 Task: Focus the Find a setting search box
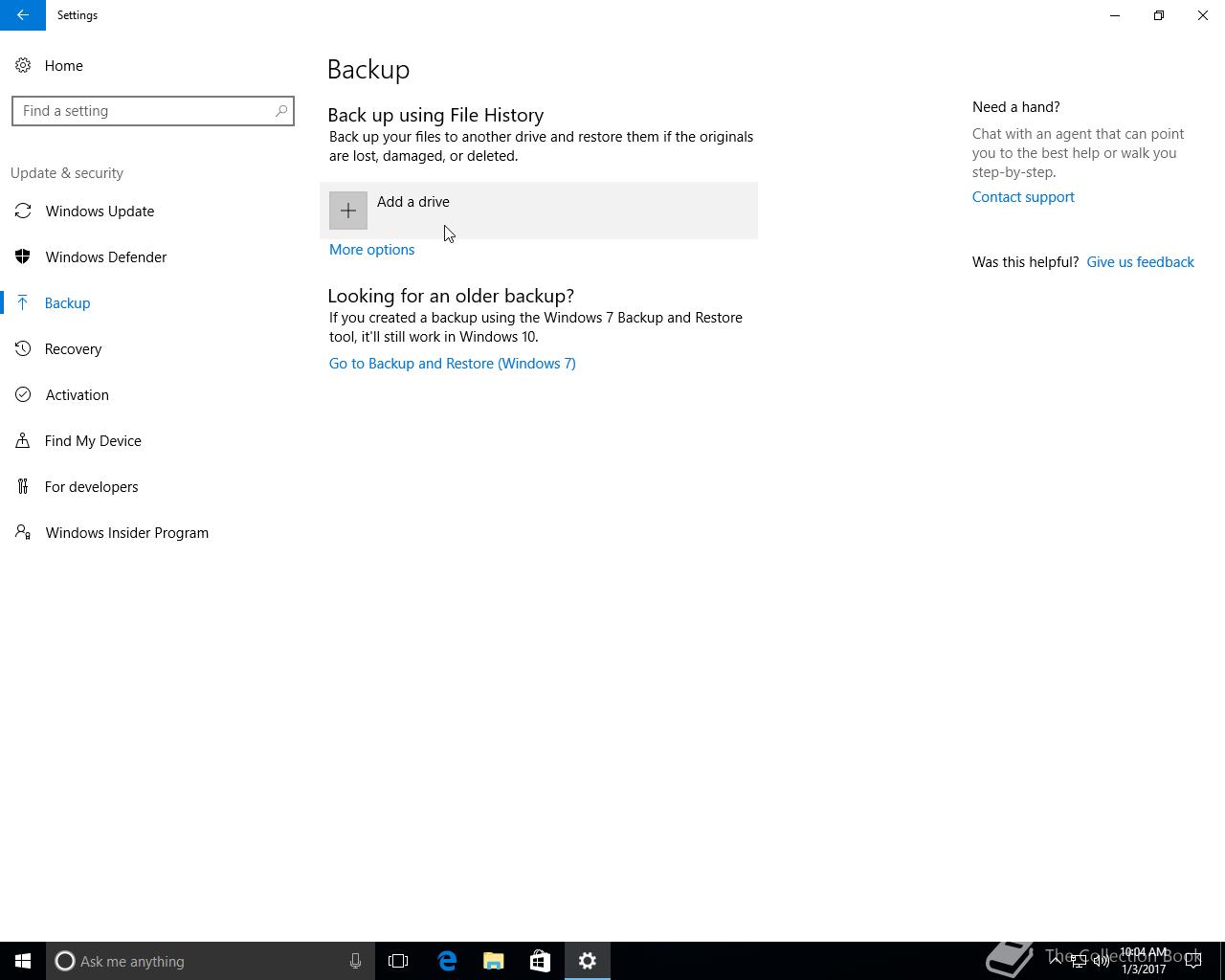click(x=153, y=111)
